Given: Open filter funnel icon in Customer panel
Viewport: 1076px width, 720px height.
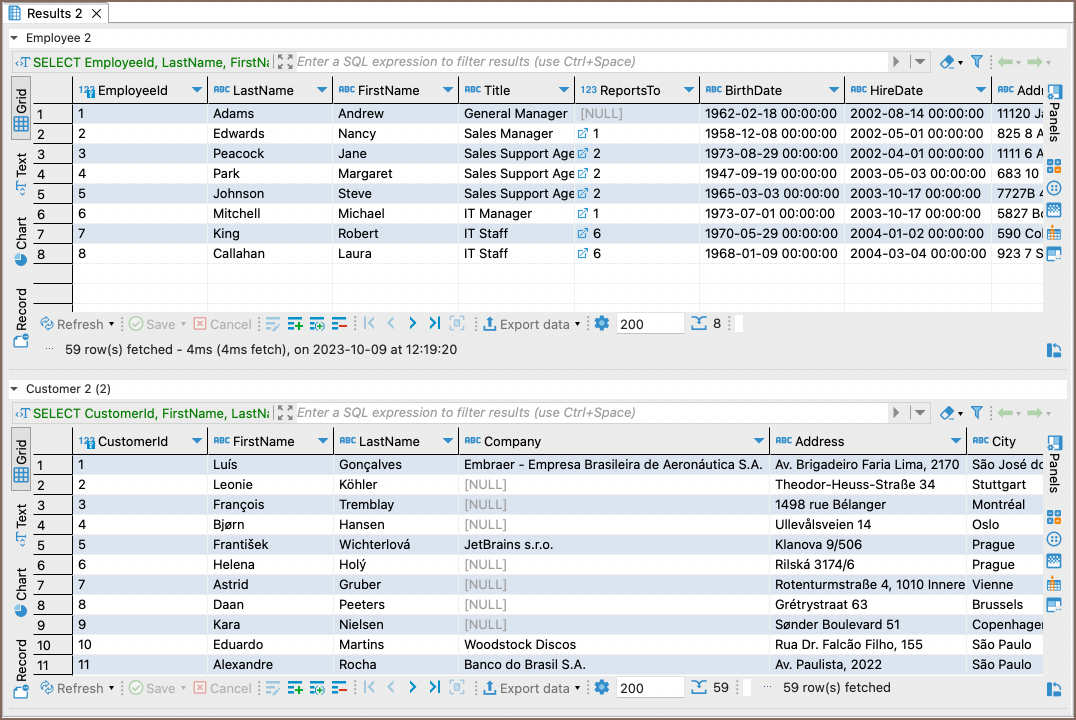Looking at the screenshot, I should pos(977,413).
